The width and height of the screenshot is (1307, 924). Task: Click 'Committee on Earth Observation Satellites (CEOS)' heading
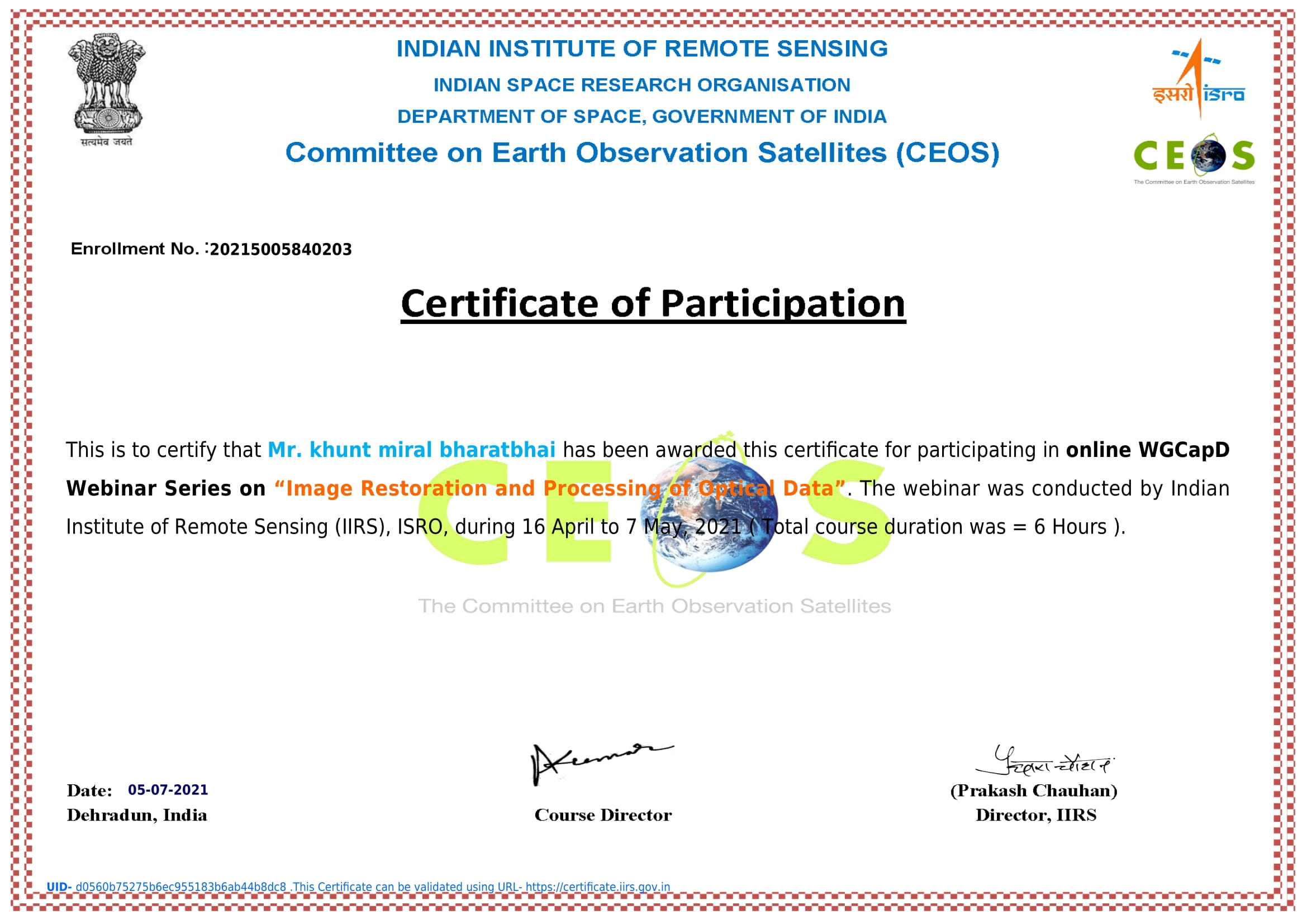[x=642, y=153]
